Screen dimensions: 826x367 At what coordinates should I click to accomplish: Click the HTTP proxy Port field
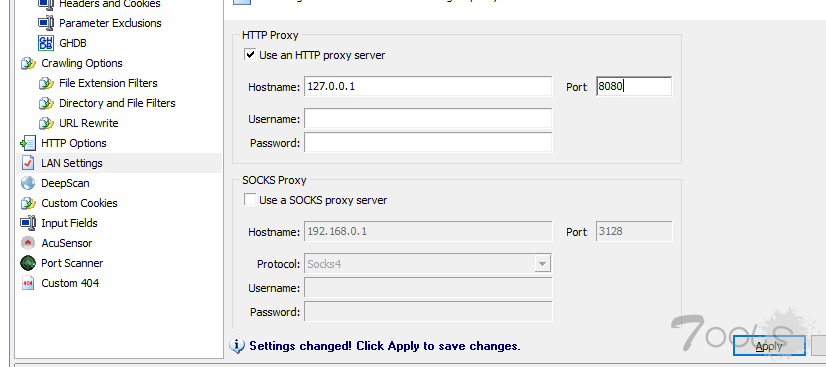click(634, 86)
